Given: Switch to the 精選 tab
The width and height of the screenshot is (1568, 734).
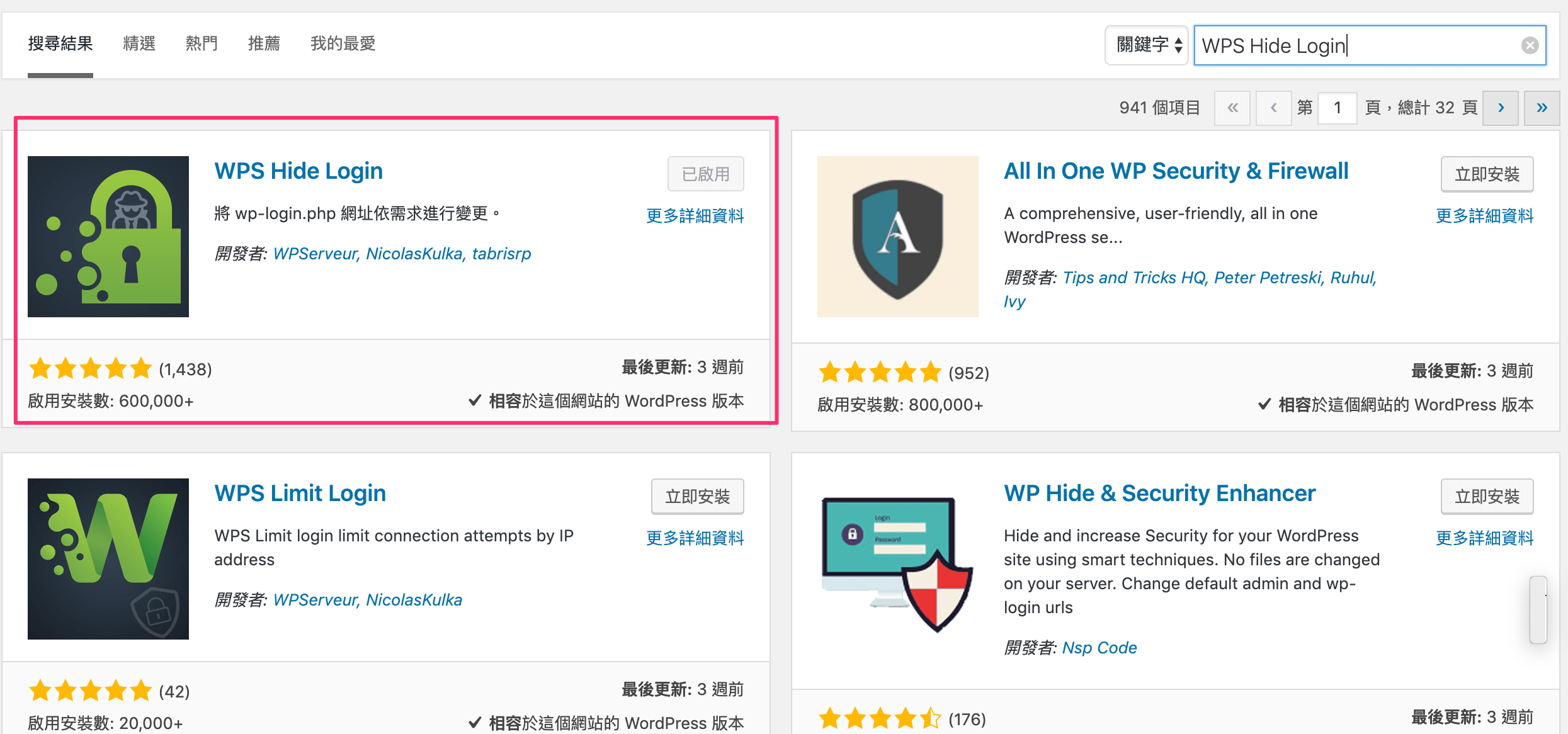Looking at the screenshot, I should pyautogui.click(x=139, y=43).
